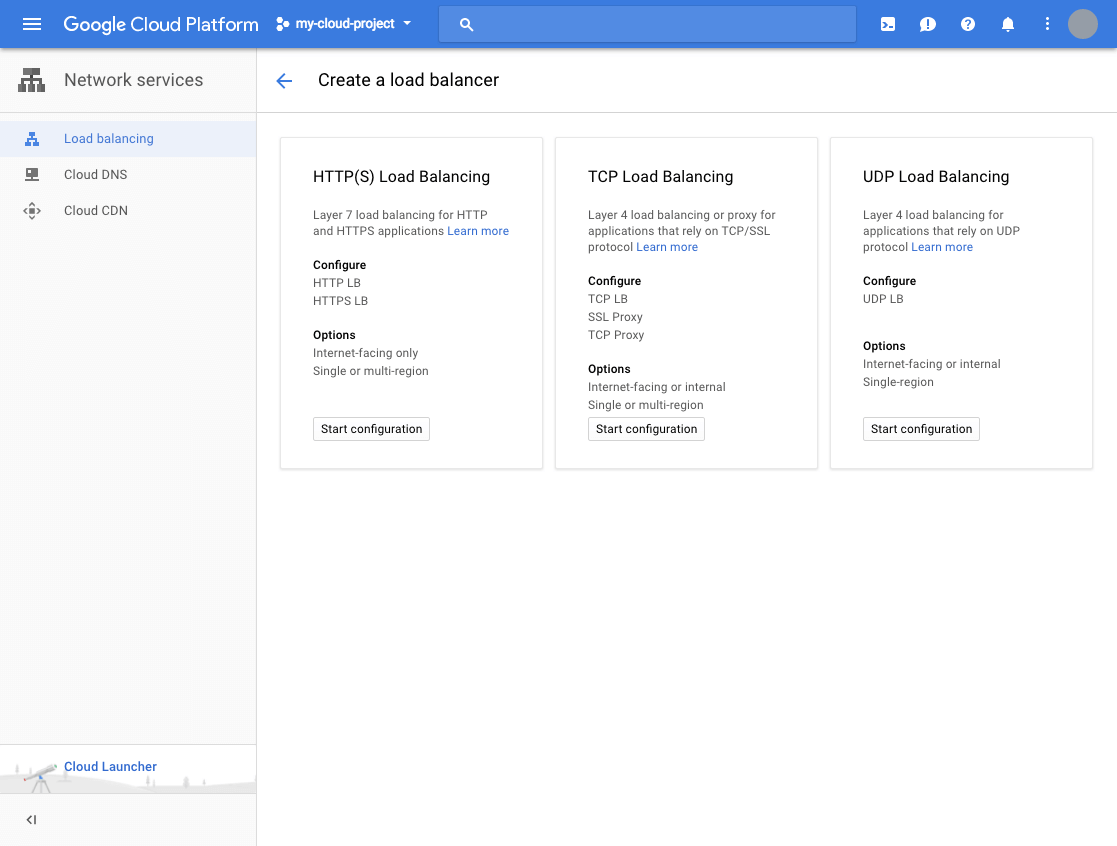Click the Cloud Launcher telescope illustration
Image resolution: width=1117 pixels, height=846 pixels.
40,777
